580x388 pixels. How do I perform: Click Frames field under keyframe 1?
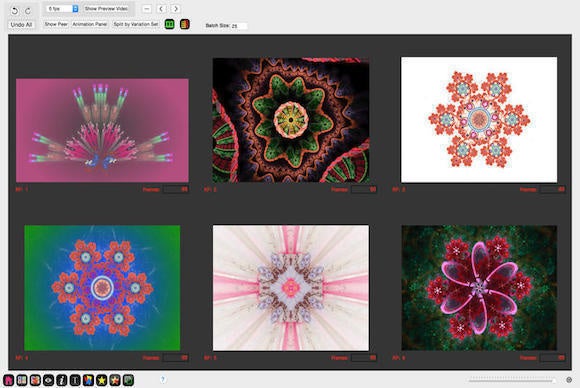(176, 189)
